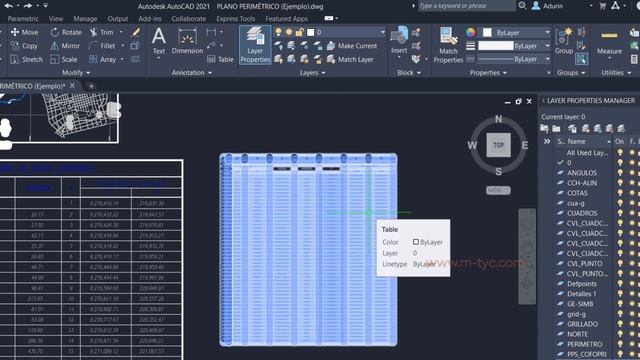Open the Manage ribbon tab
Viewport: 640px width, 360px height.
click(x=85, y=18)
